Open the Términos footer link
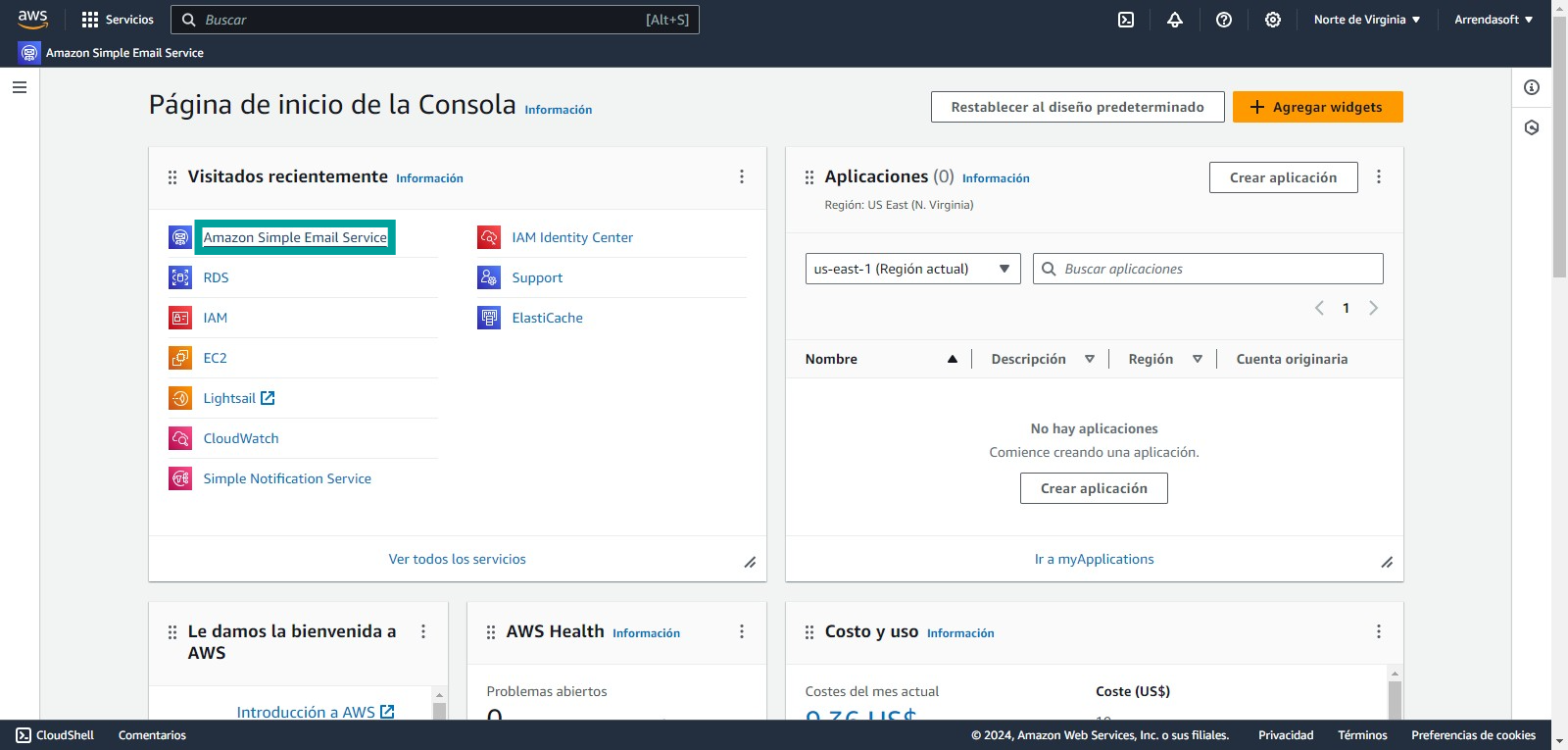The image size is (1568, 750). pos(1362,735)
